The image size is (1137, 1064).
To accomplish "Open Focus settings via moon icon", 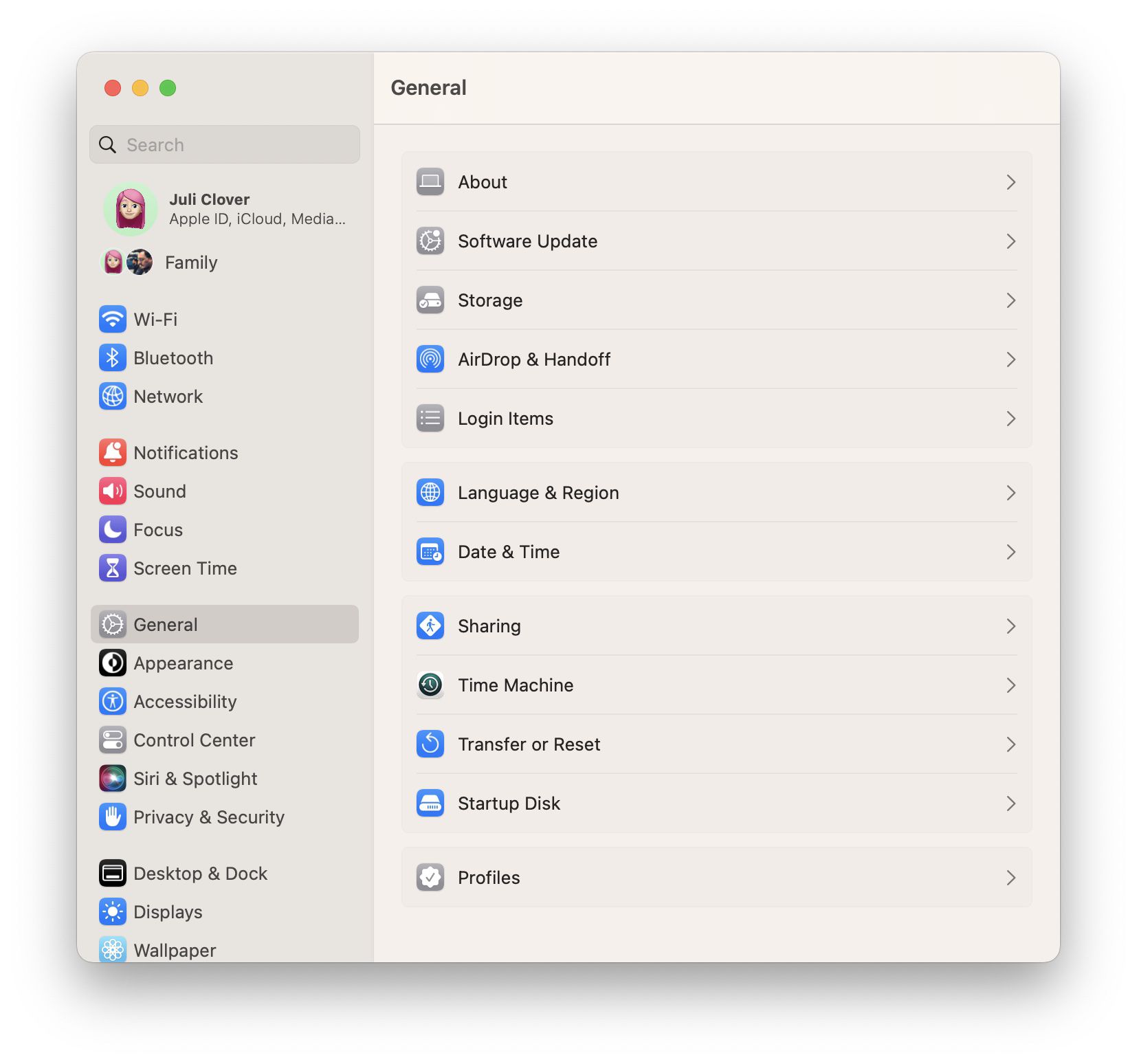I will coord(112,529).
